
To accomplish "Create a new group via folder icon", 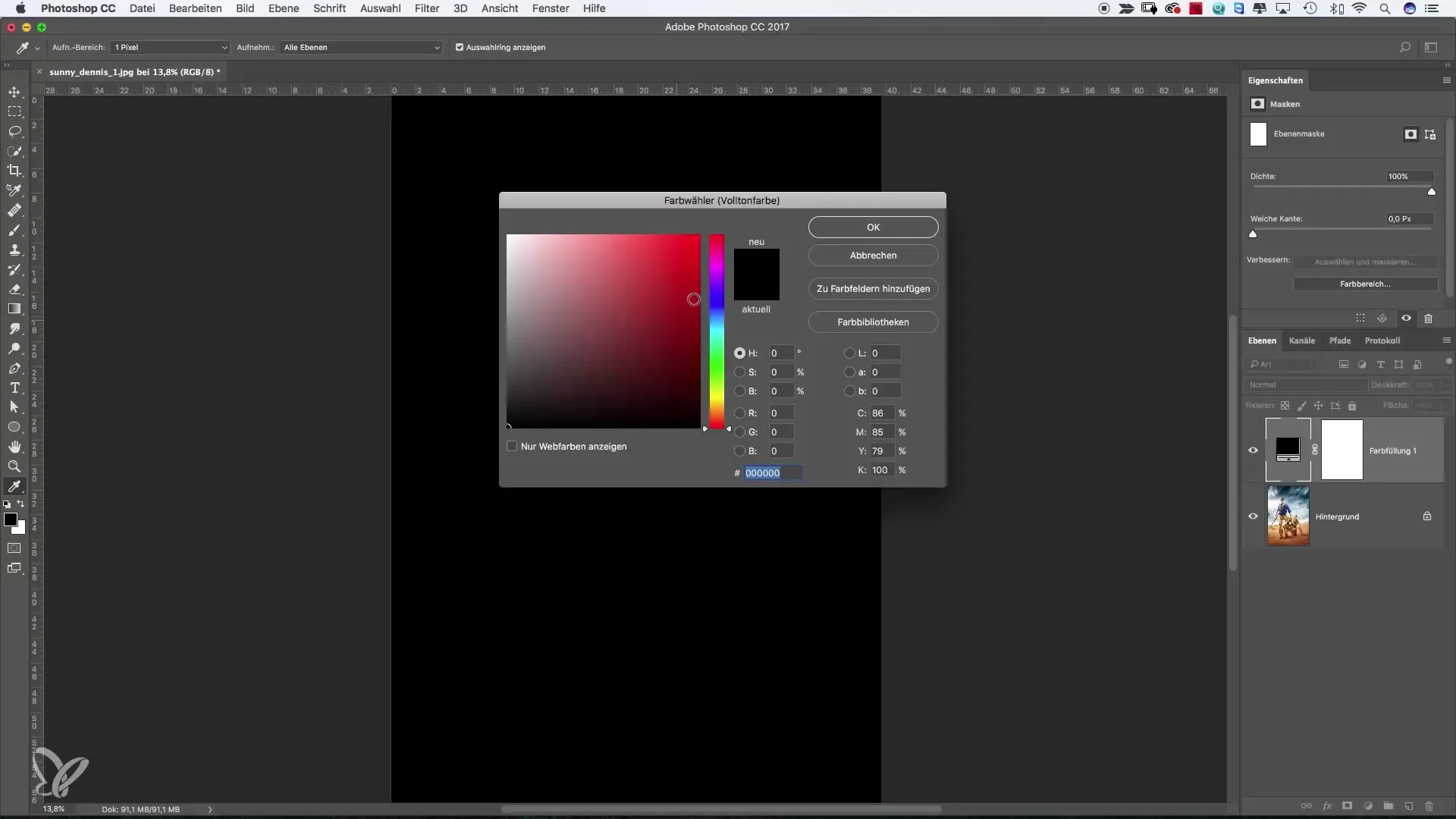I will click(x=1389, y=806).
